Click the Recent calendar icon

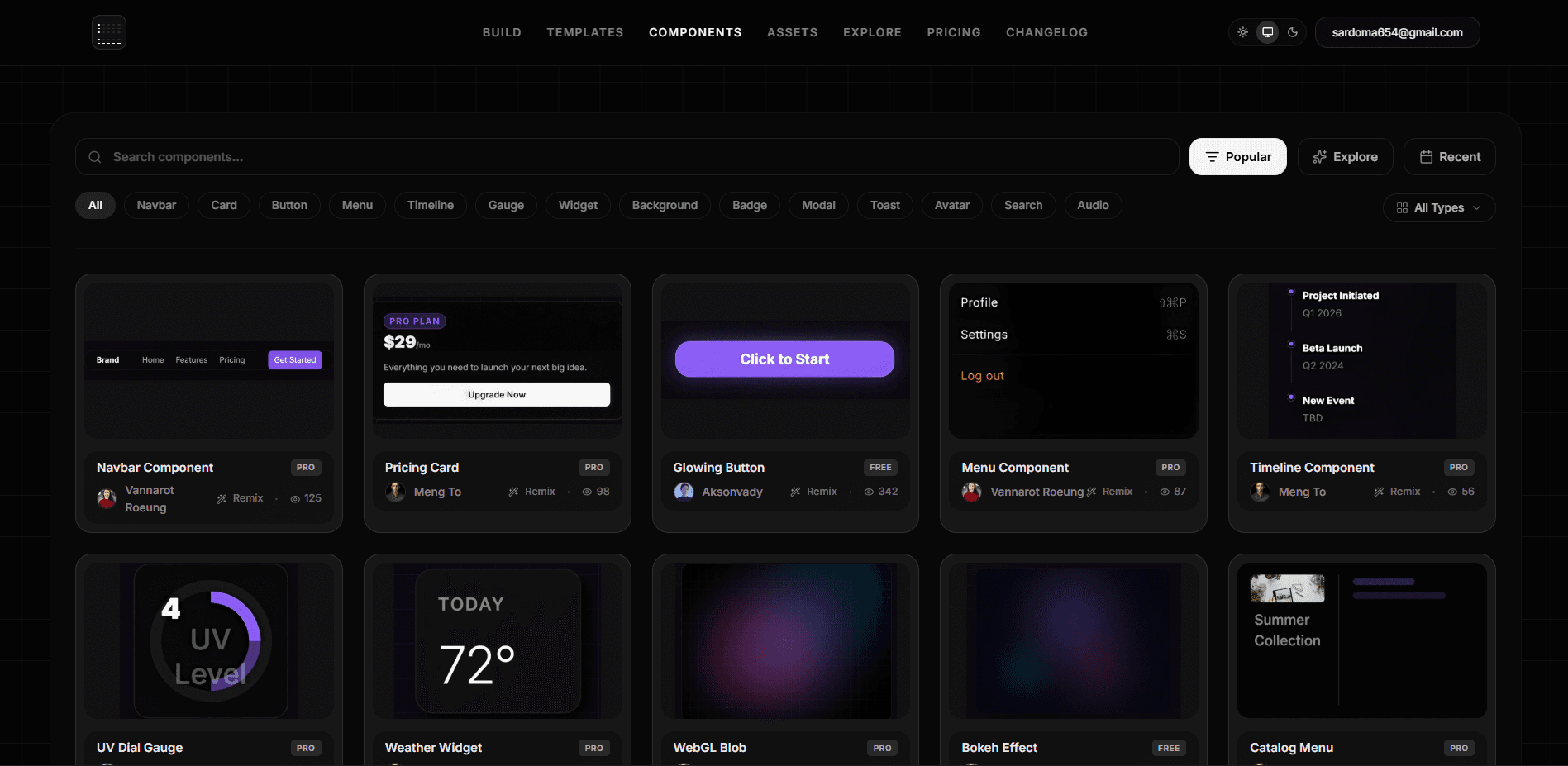(1426, 157)
